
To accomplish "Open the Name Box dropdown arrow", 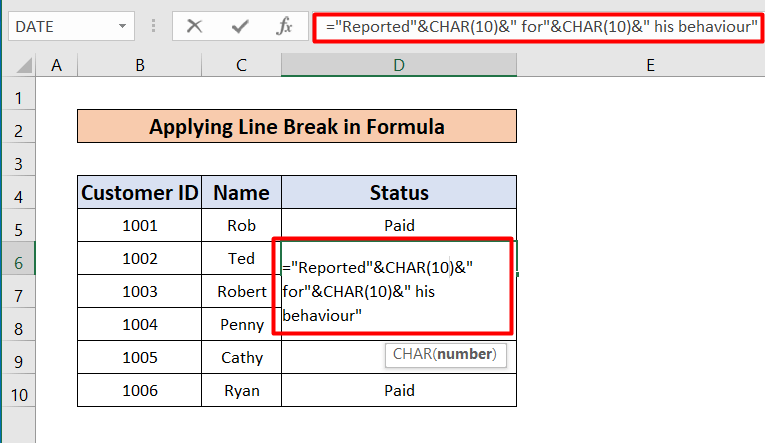I will 122,26.
